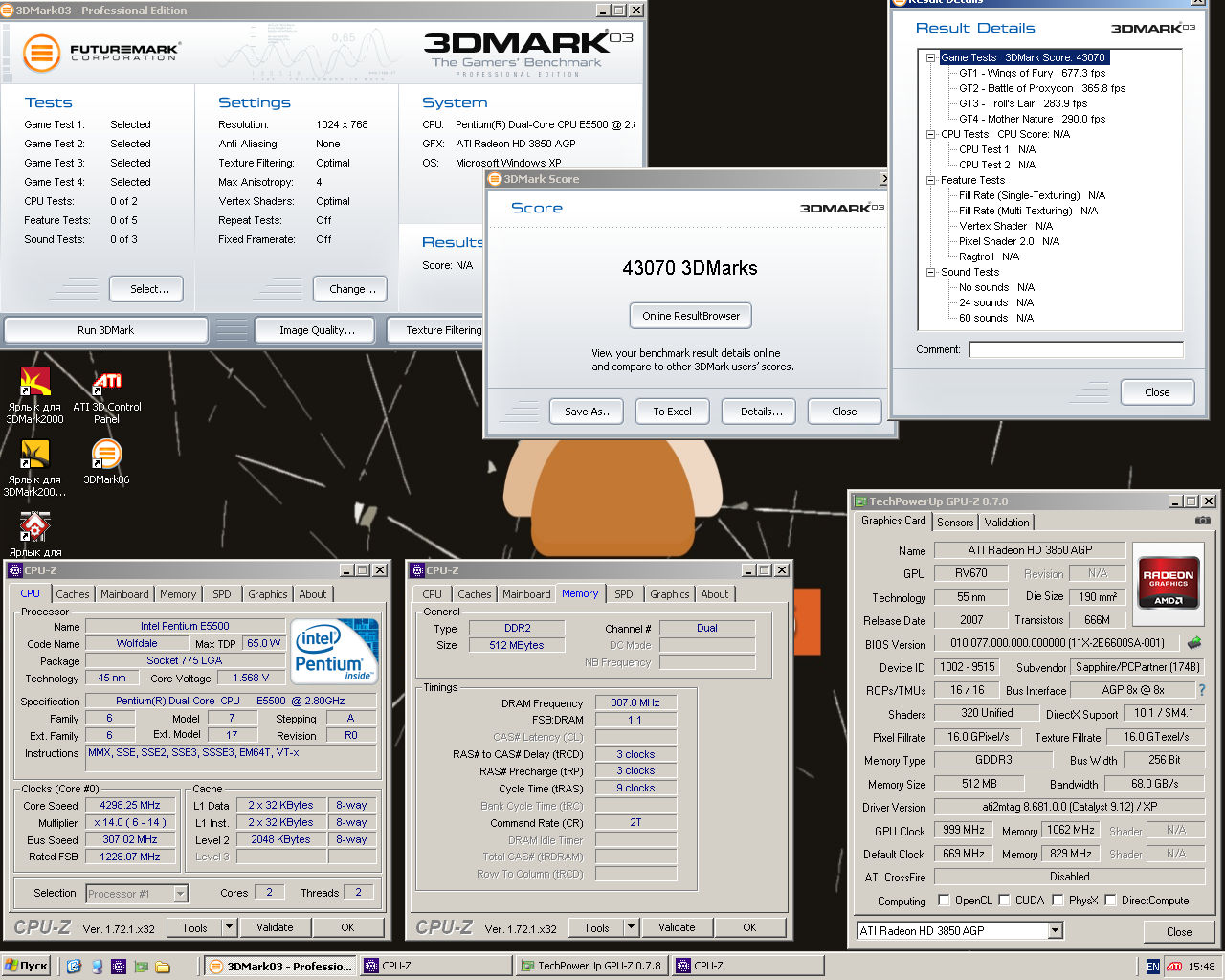Screen dimensions: 1225x980
Task: Open Caches tab in CPU-Z processor window
Action: pyautogui.click(x=73, y=594)
